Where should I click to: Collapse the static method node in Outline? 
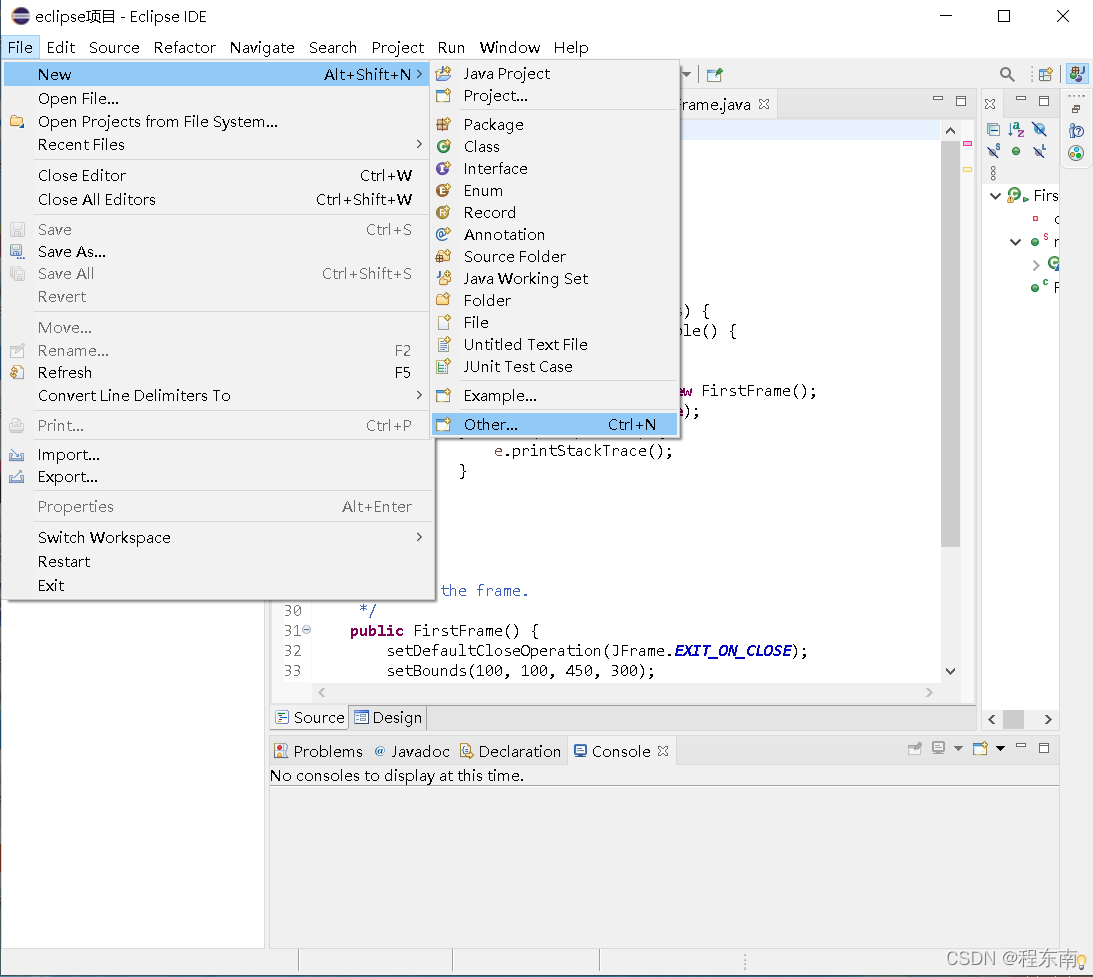tap(1016, 242)
